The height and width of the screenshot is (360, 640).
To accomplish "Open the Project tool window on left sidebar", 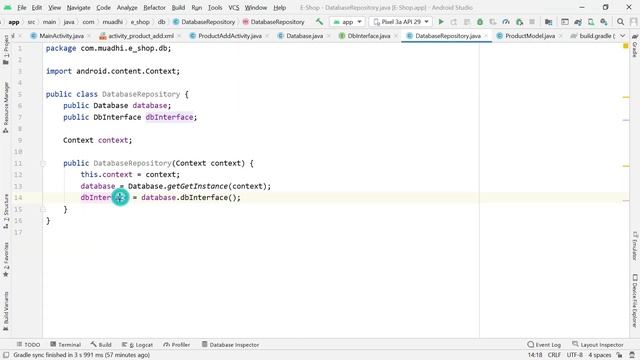I will tap(6, 49).
